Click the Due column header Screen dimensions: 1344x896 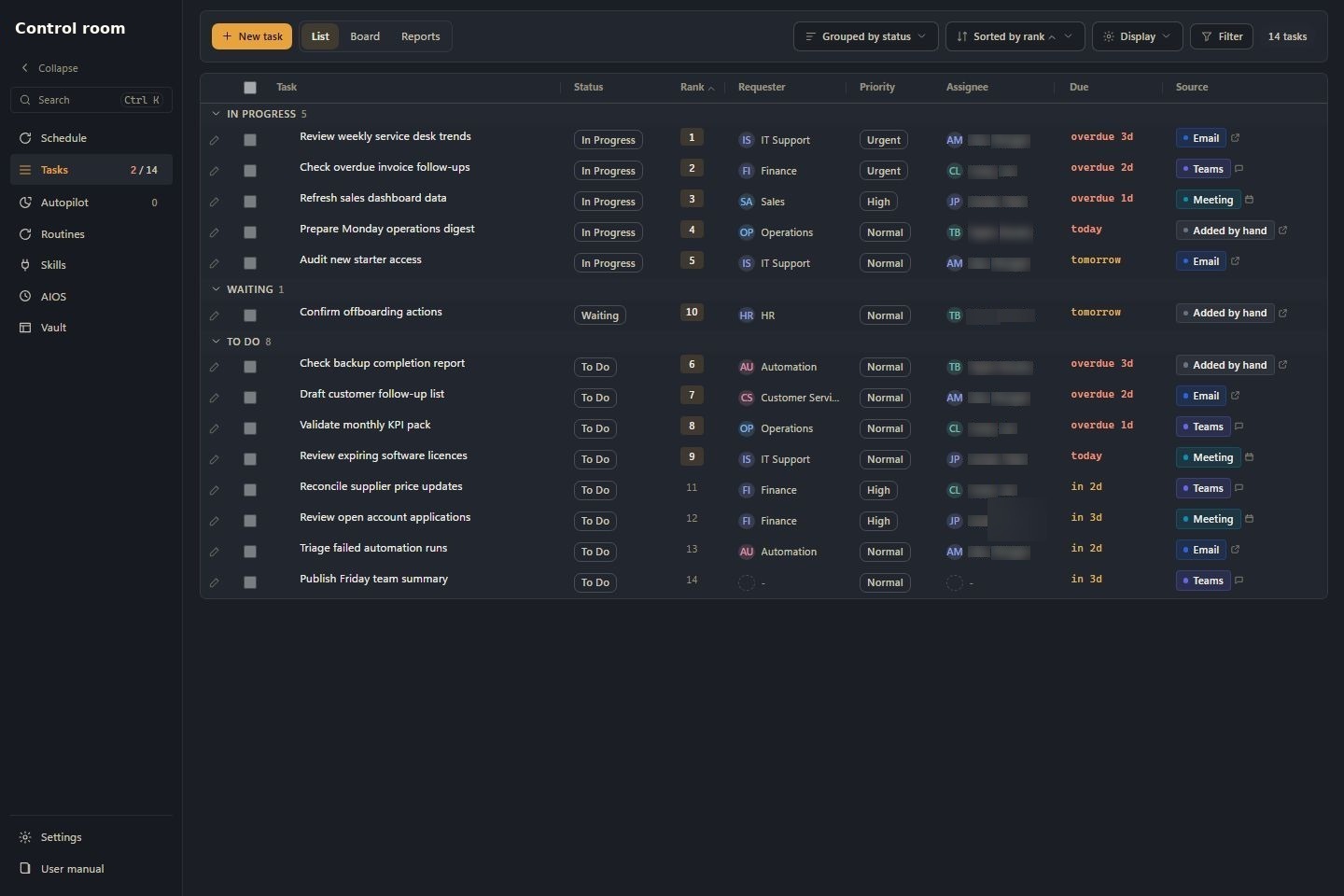pyautogui.click(x=1079, y=87)
